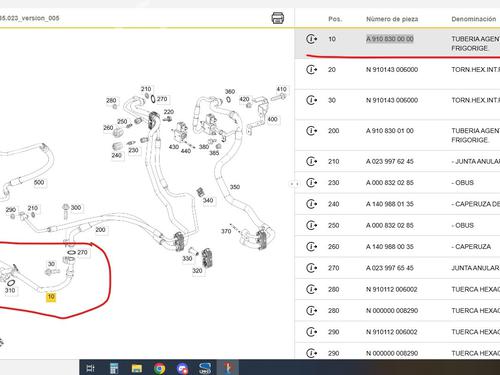Click callout 380 in the diagram
Viewport: 500px width, 375px height.
click(204, 147)
